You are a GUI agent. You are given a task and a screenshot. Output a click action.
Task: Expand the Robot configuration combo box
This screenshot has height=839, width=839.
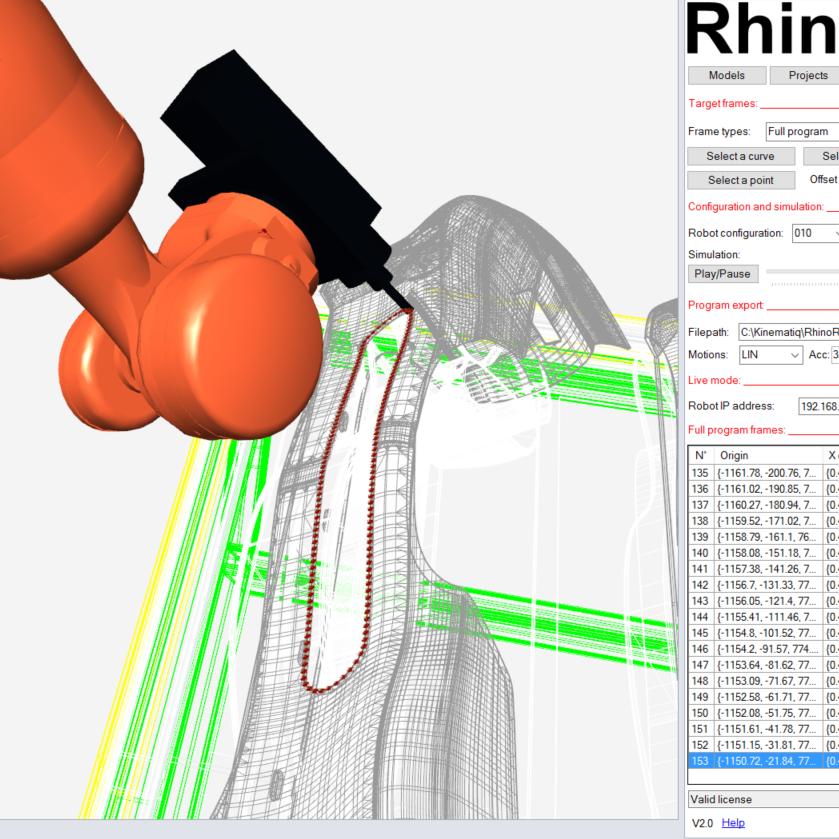814,233
